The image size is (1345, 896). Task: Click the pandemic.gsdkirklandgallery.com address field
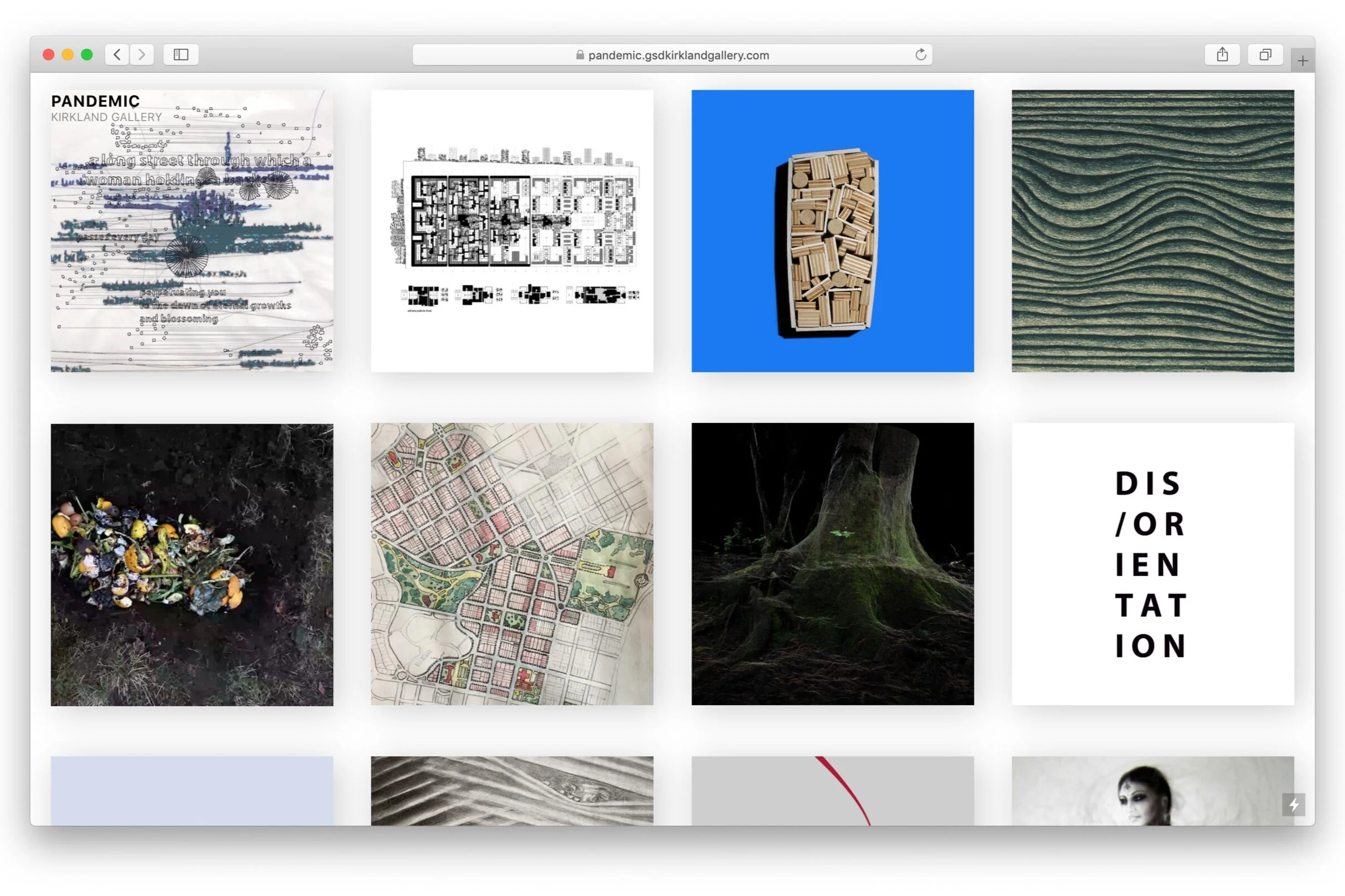678,56
